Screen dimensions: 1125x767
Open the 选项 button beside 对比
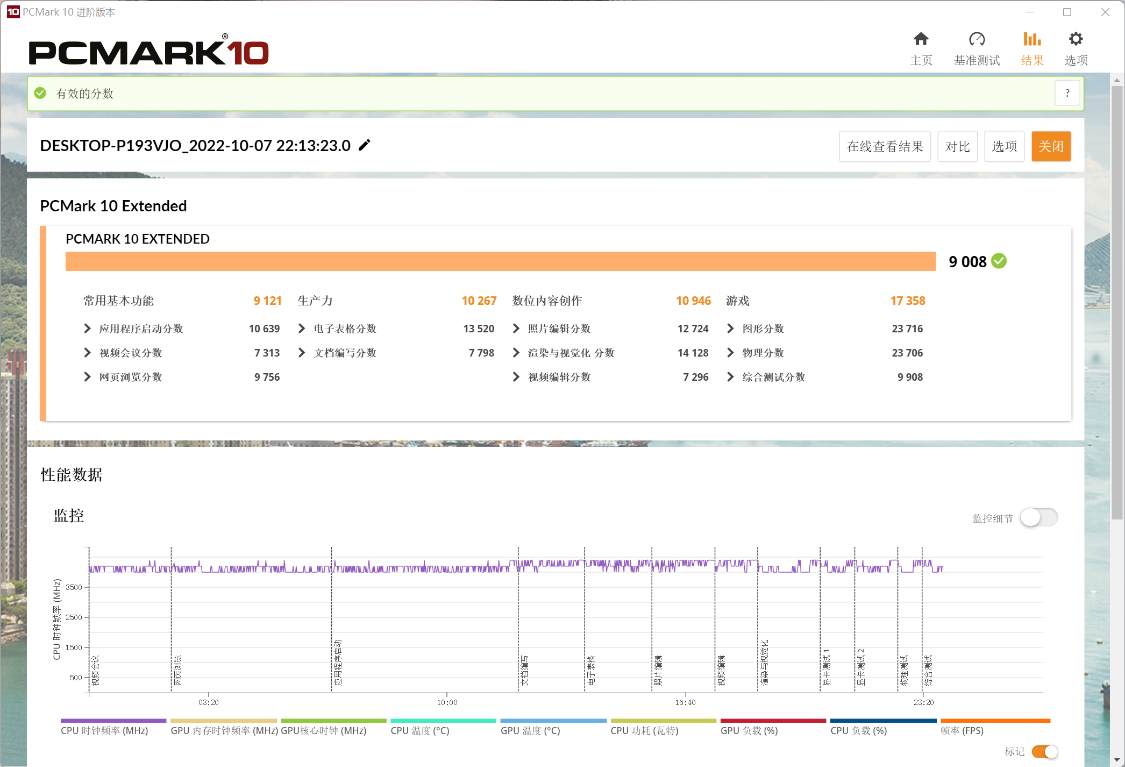(x=1004, y=147)
